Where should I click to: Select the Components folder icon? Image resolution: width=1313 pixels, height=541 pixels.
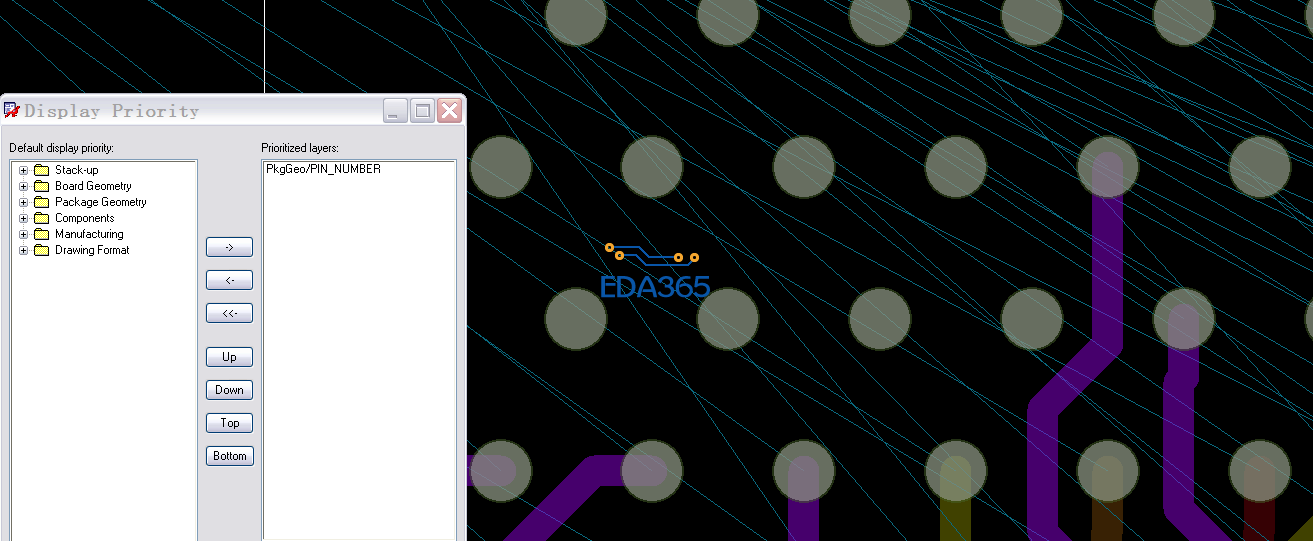pyautogui.click(x=41, y=218)
